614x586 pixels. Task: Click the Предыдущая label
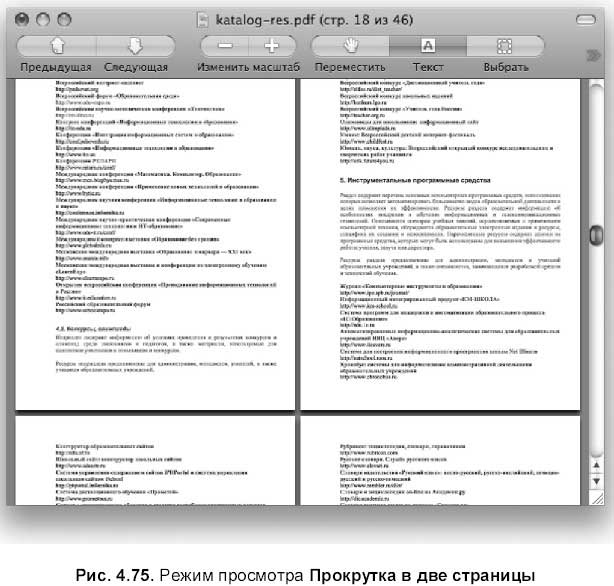click(56, 67)
